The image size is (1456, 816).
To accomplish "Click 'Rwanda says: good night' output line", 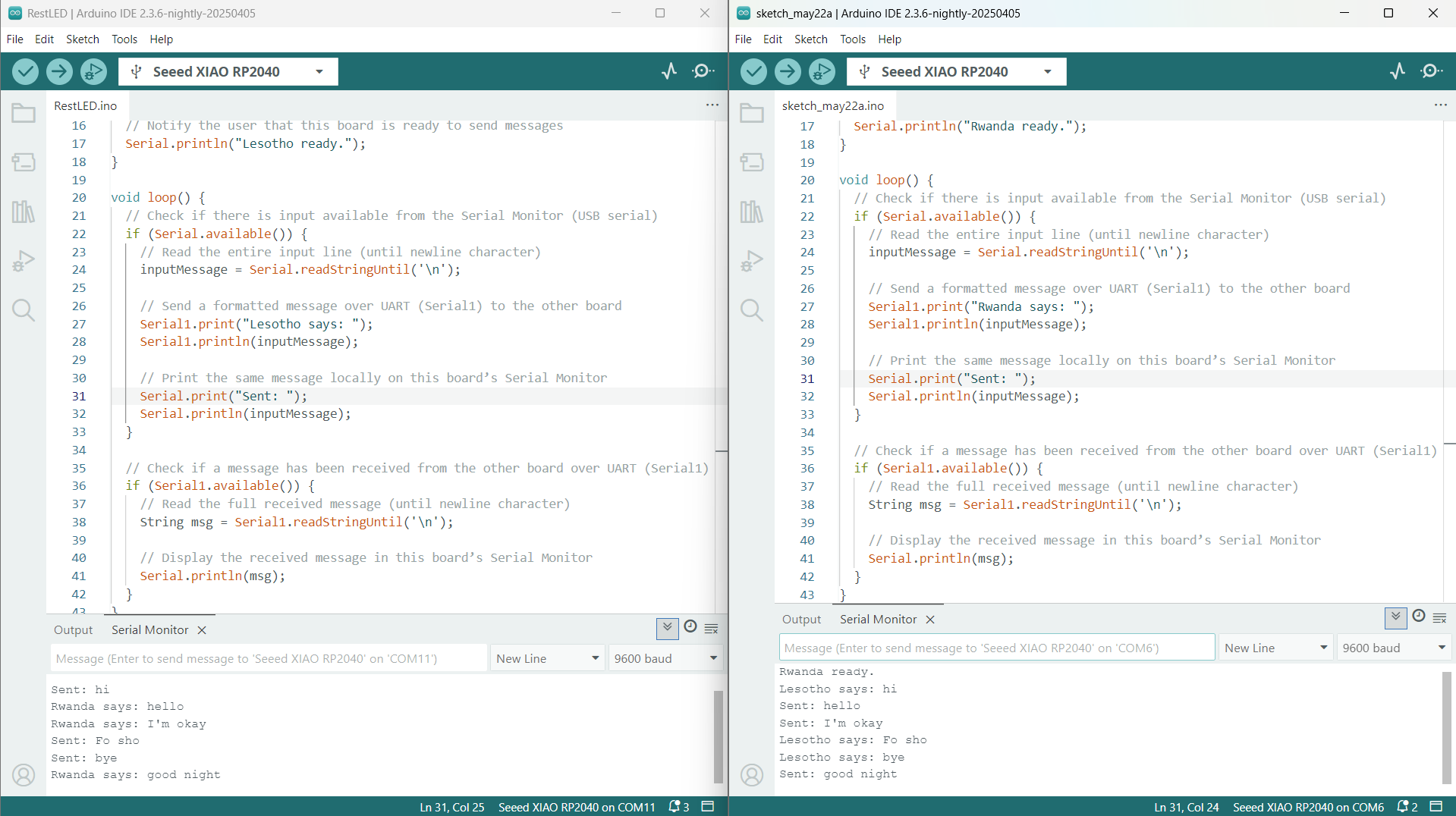I will click(x=136, y=774).
